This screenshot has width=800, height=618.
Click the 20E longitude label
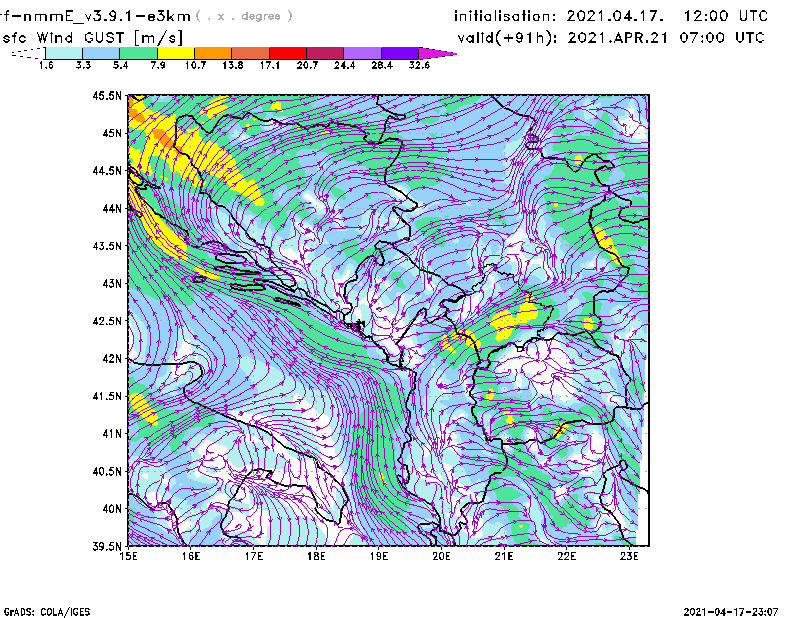point(441,556)
